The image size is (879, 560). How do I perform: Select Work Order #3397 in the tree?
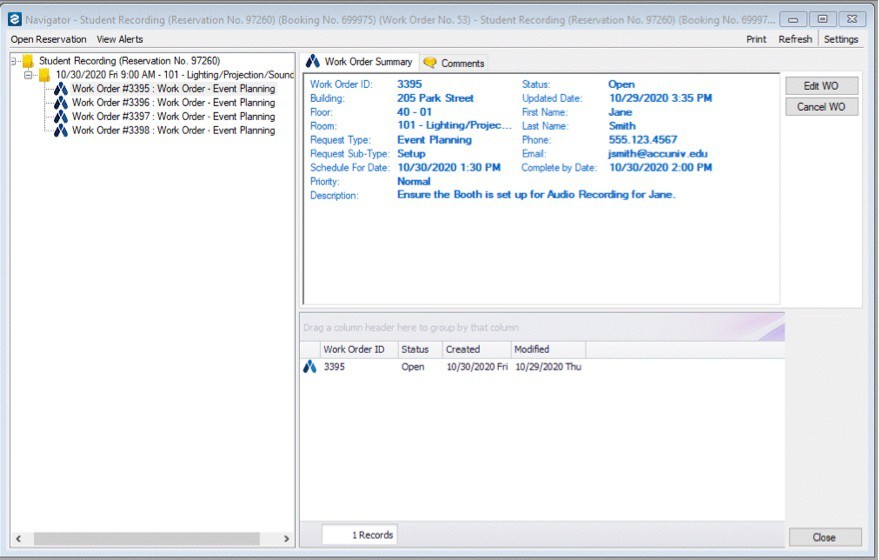coord(173,117)
